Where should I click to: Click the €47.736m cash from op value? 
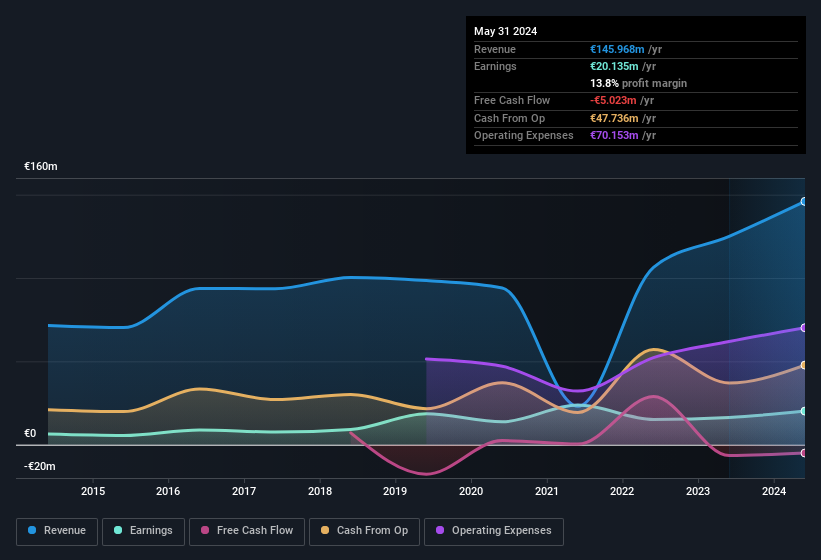(614, 118)
